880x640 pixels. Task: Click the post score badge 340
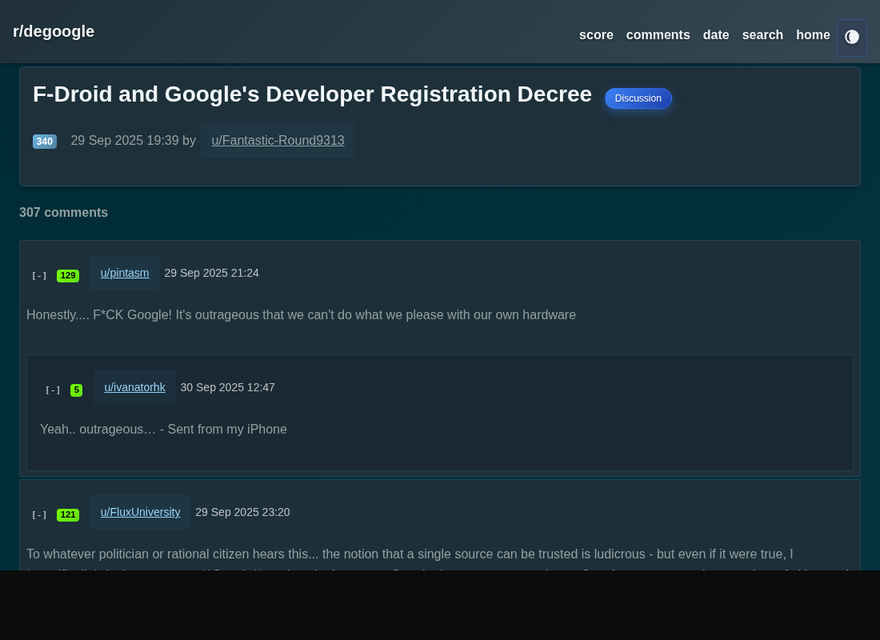(x=45, y=141)
